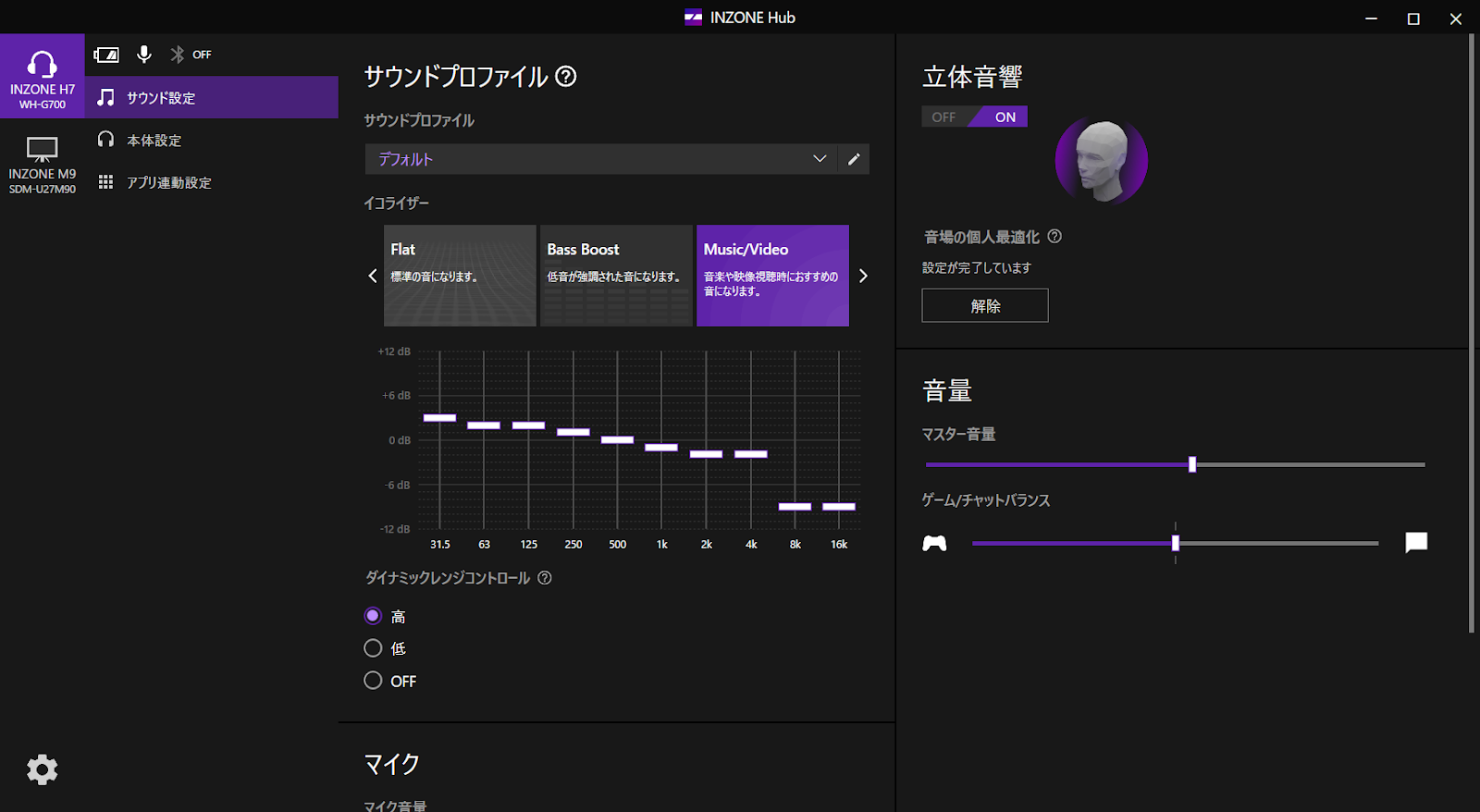Select the INZONE H7 headset device
This screenshot has width=1480, height=812.
[42, 76]
